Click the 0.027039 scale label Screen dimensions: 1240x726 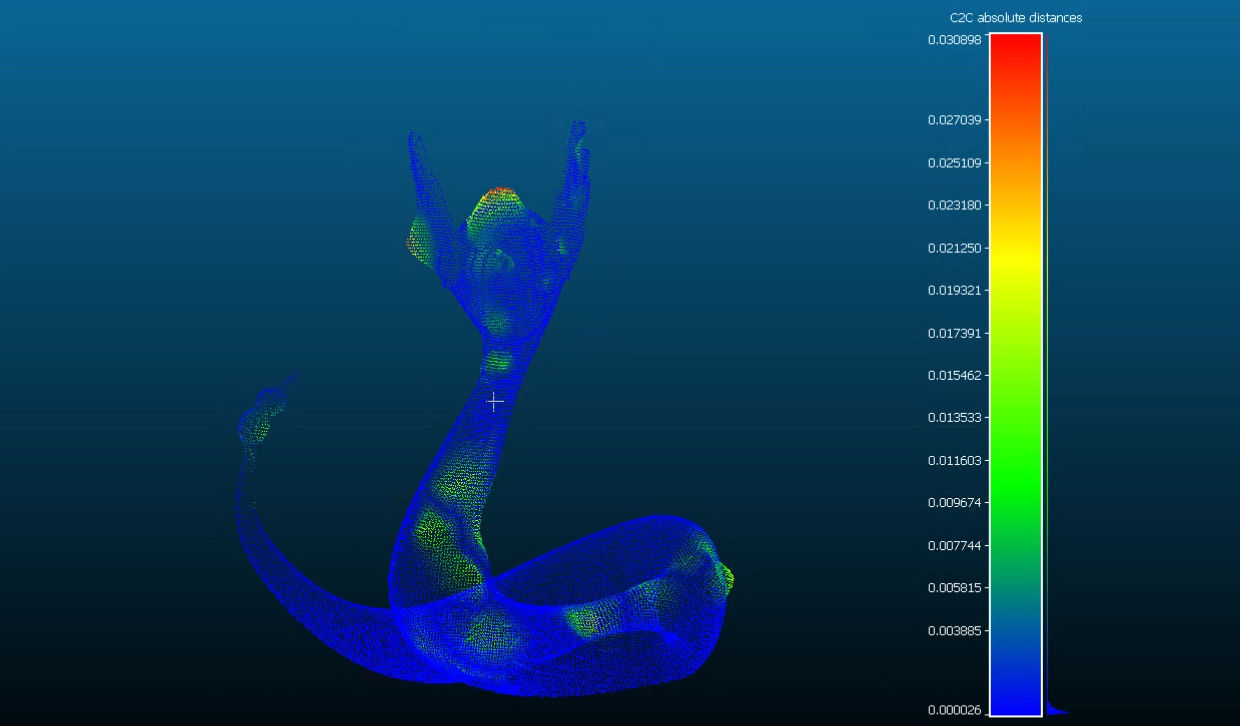[954, 120]
